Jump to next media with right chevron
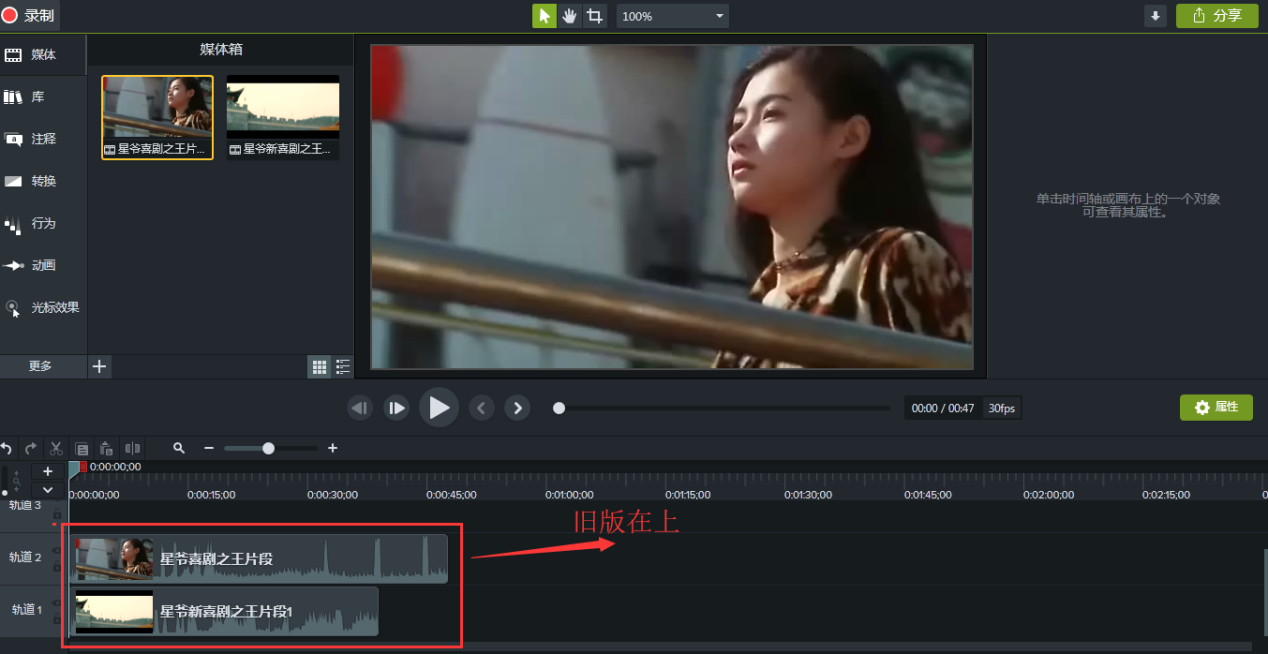1268x654 pixels. coord(517,408)
